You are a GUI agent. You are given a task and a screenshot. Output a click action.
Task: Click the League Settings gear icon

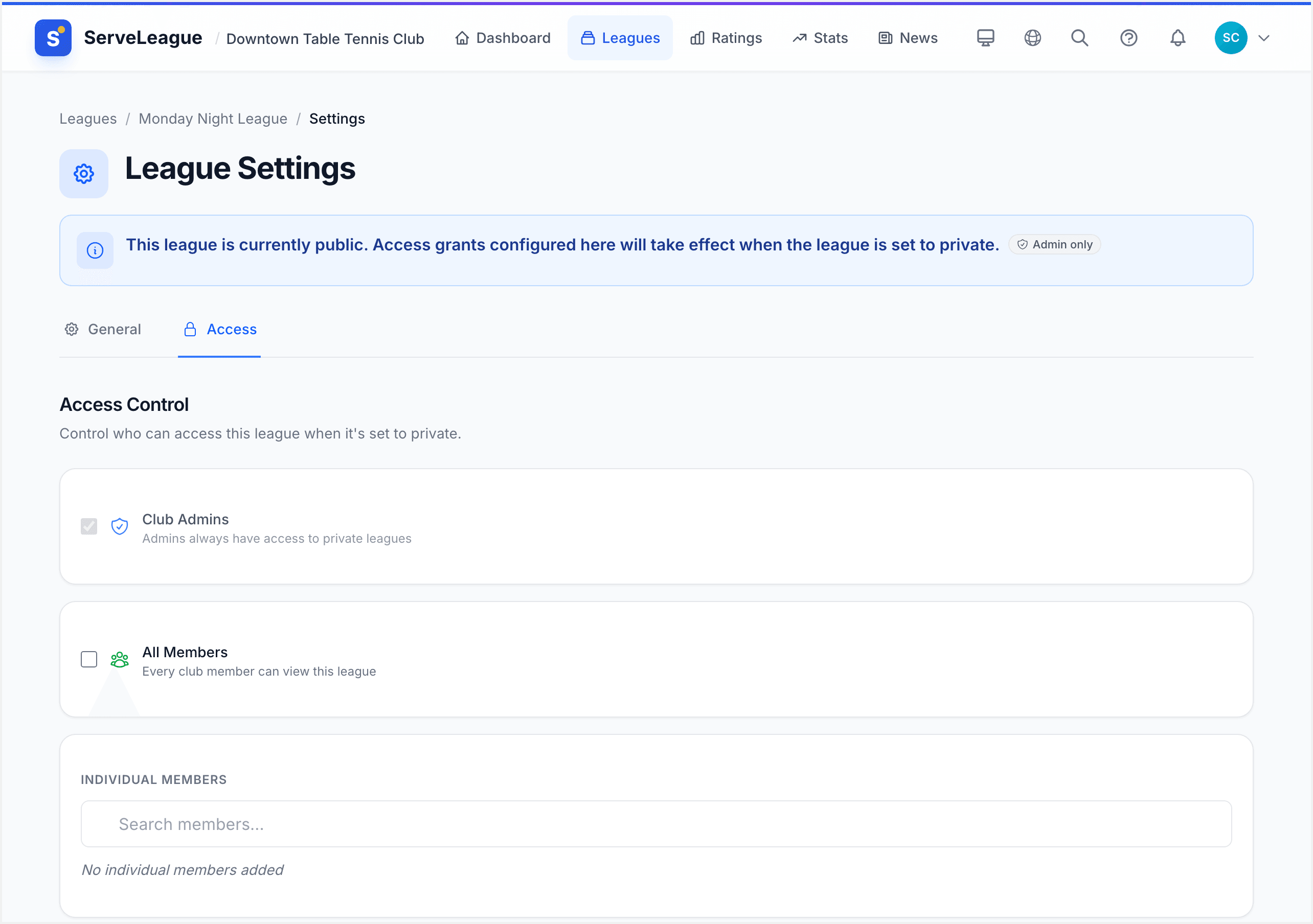coord(83,174)
